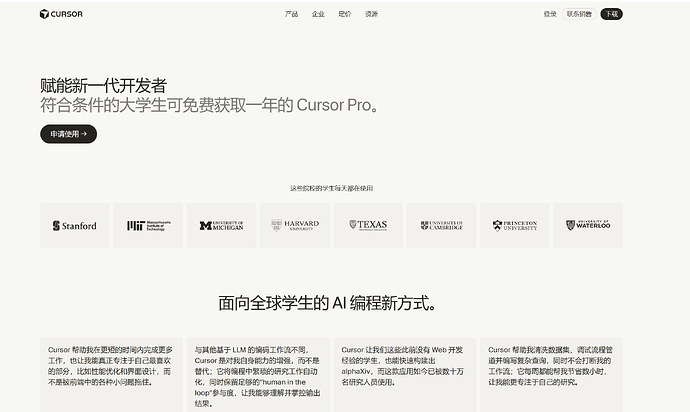Click the 申请使用 apply button
690x412 pixels.
point(68,134)
